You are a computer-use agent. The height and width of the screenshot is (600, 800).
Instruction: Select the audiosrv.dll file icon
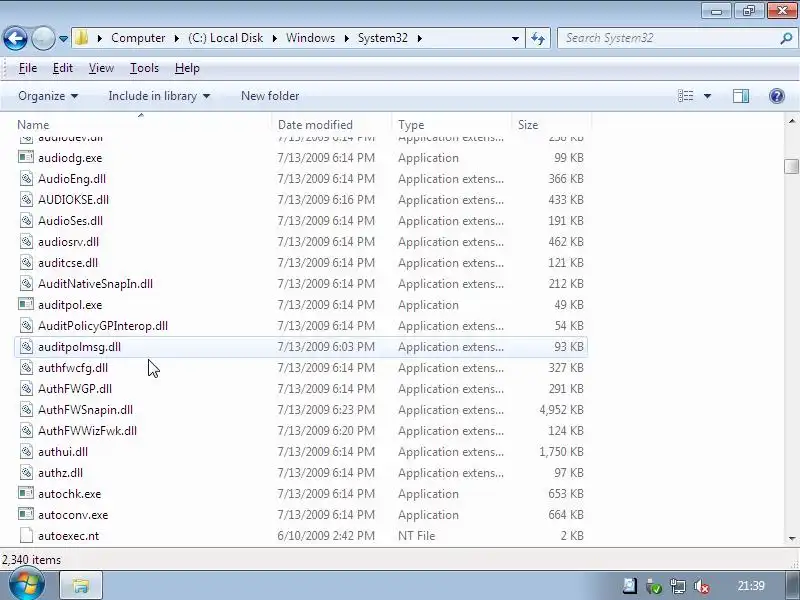pos(26,241)
